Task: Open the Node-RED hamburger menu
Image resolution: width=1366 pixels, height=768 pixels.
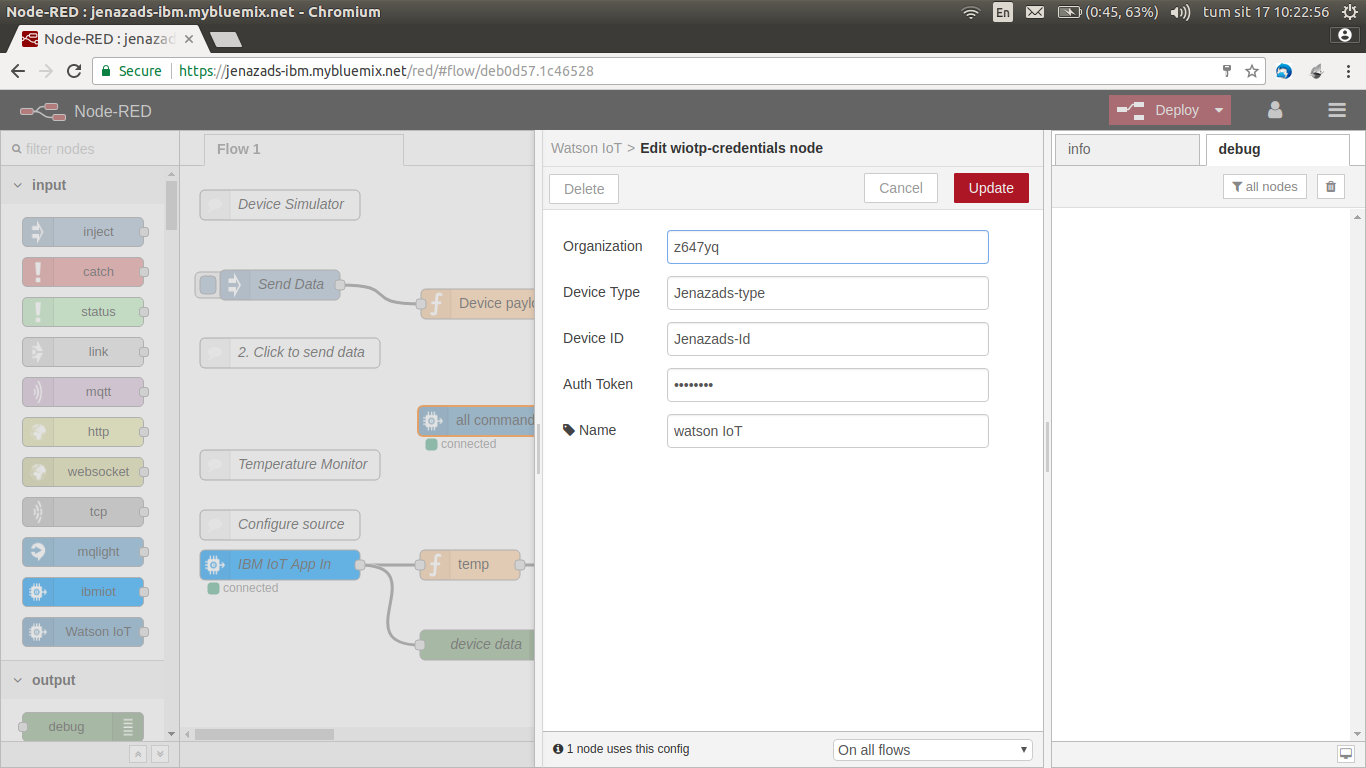Action: click(x=1337, y=110)
